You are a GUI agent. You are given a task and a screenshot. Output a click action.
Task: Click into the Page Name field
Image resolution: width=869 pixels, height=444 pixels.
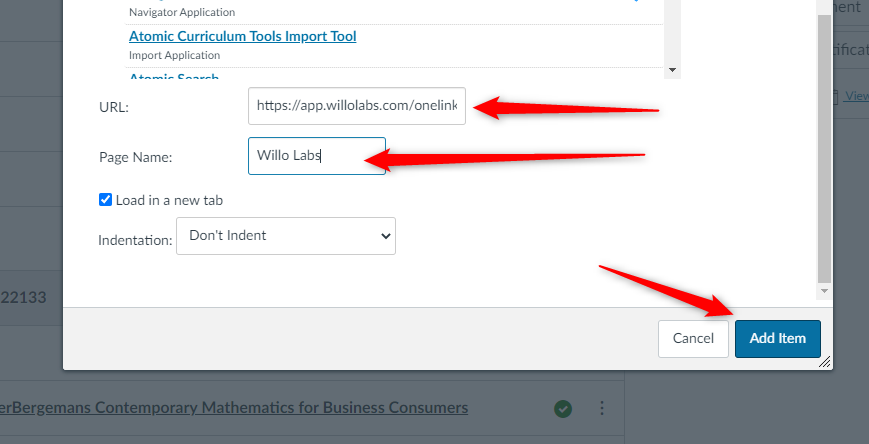click(317, 156)
